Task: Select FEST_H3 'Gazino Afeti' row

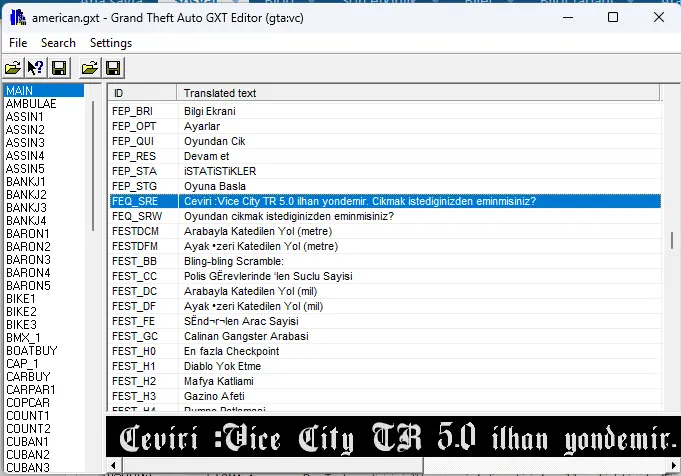Action: point(385,396)
